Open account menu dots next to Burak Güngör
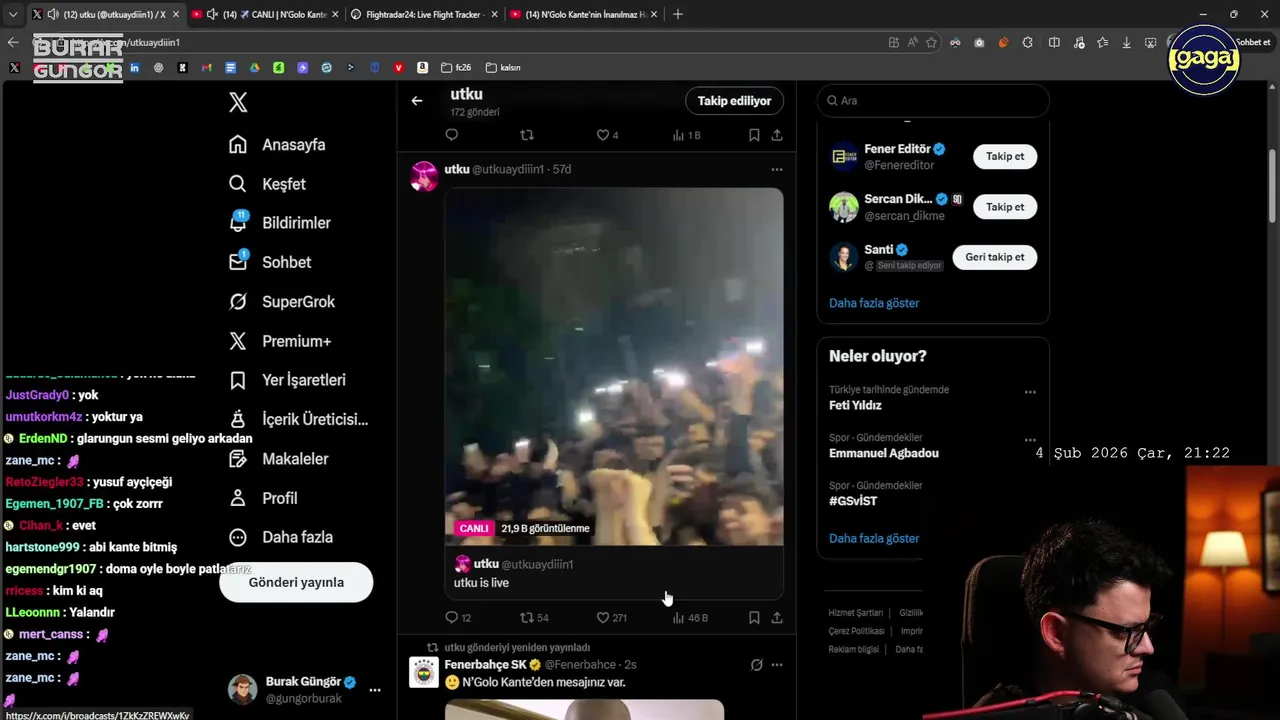Screen dimensions: 1280x720 click(375, 690)
